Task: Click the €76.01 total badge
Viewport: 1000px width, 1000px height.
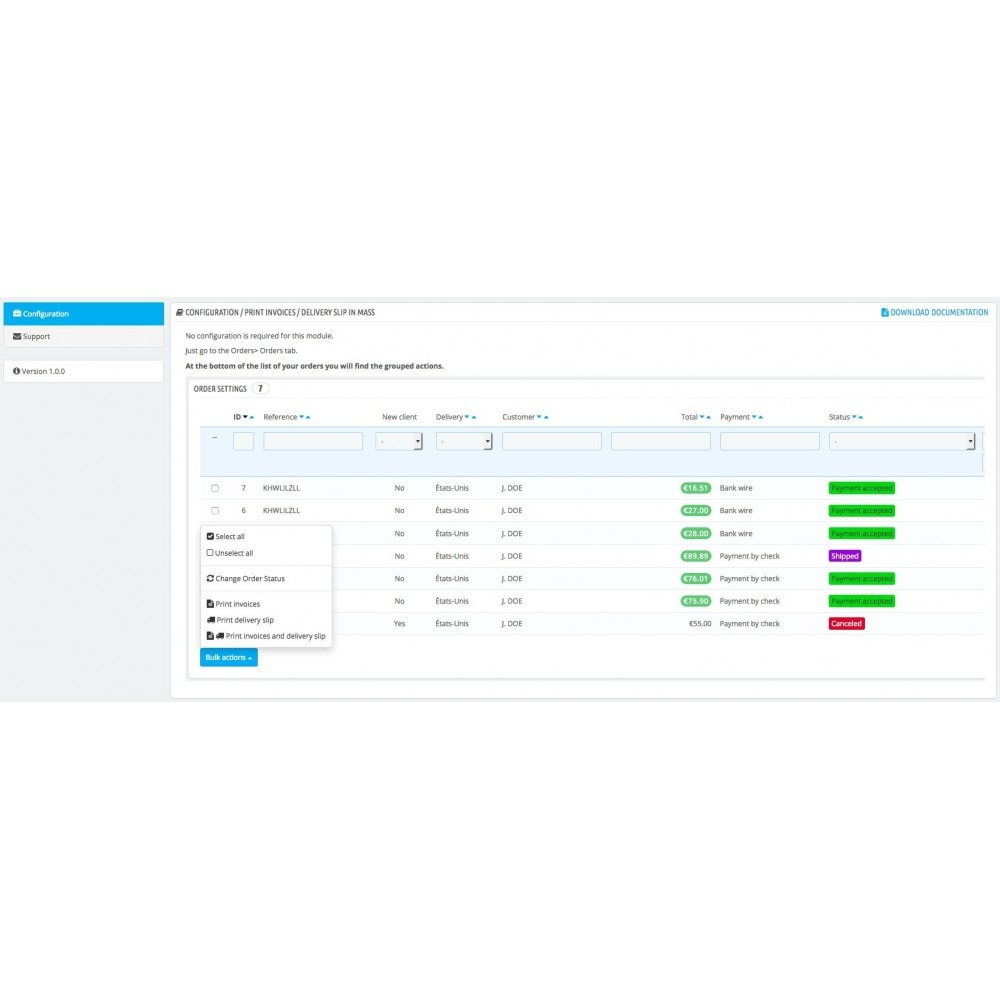Action: tap(696, 579)
